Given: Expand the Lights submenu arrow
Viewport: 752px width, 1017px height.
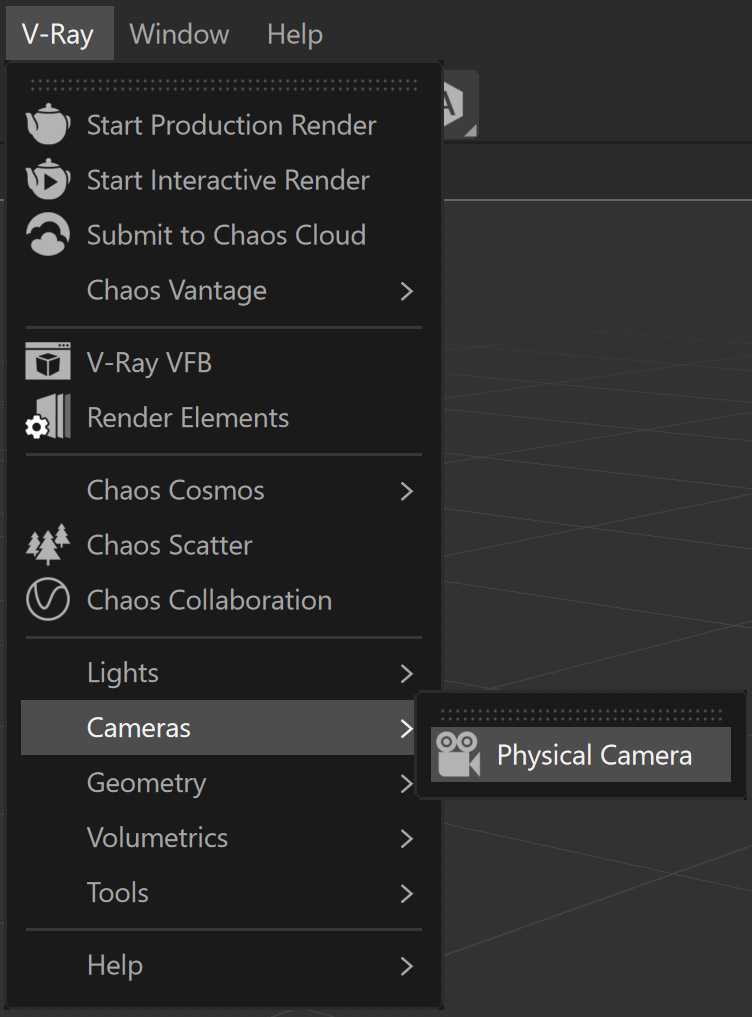Looking at the screenshot, I should [407, 673].
